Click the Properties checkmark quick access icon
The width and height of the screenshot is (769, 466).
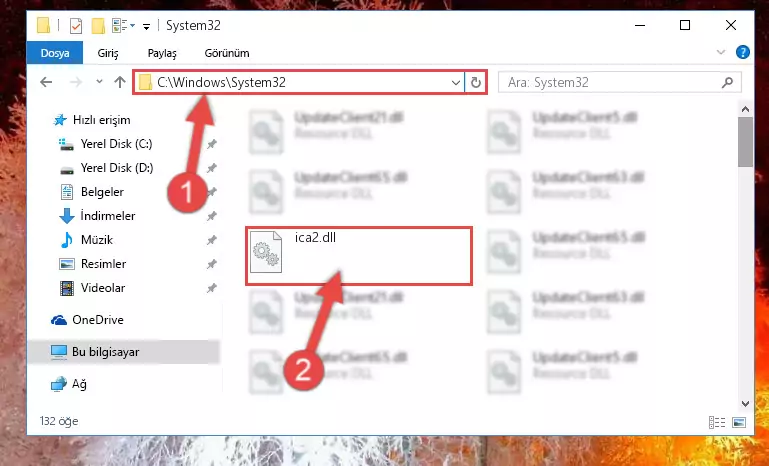click(76, 26)
